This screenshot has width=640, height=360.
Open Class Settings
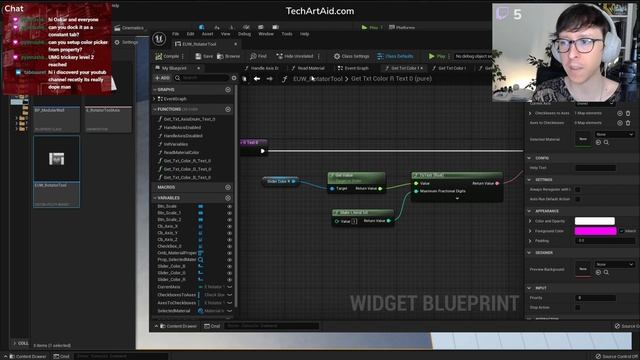point(351,56)
